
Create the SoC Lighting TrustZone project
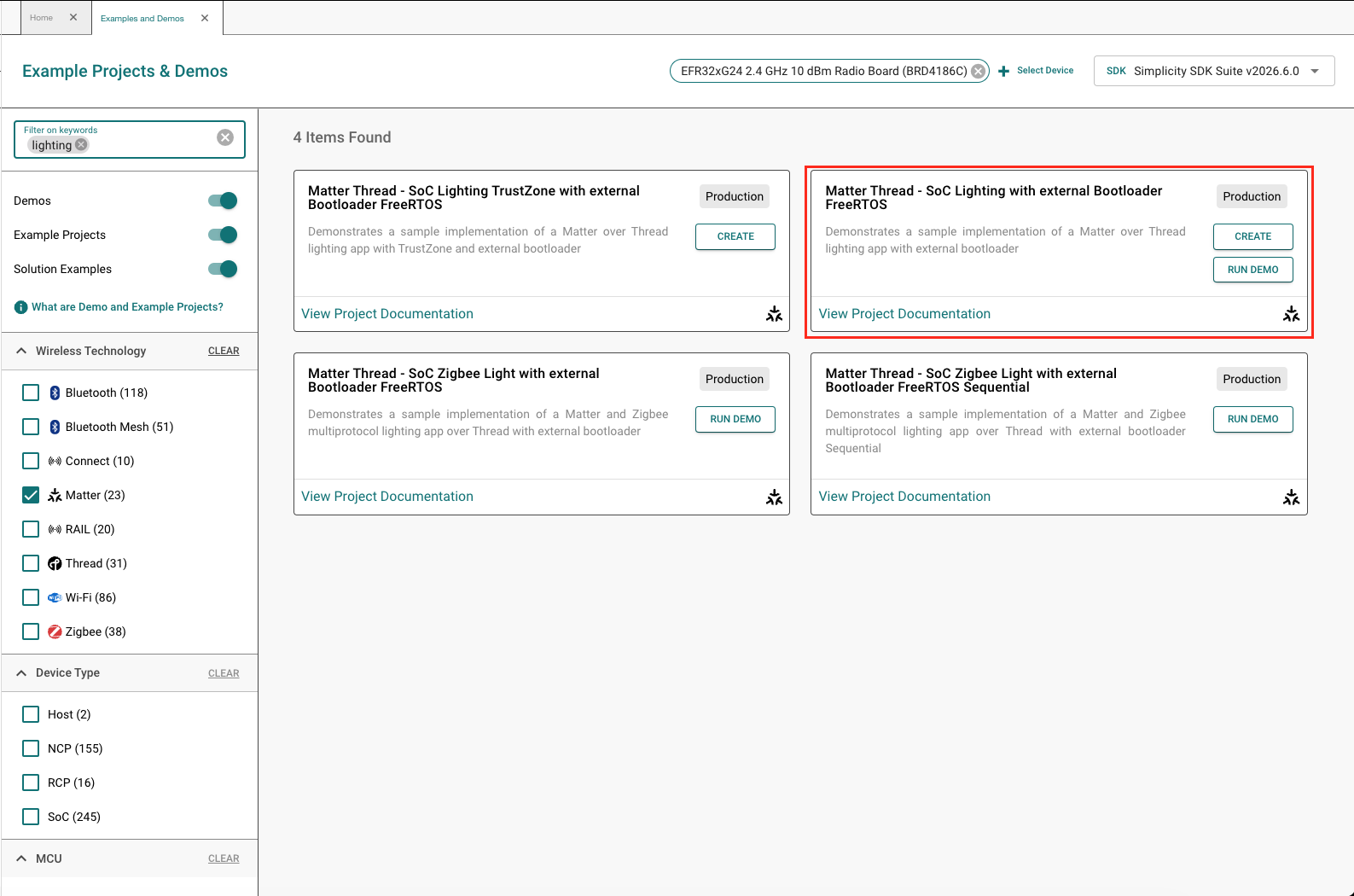735,236
